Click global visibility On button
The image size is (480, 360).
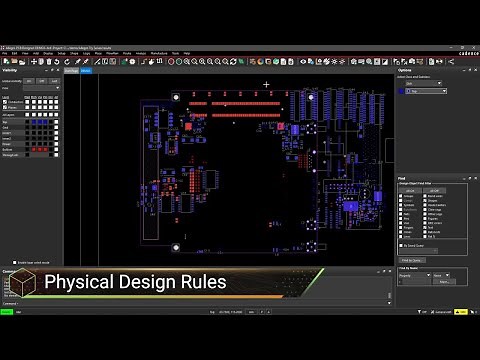tap(29, 81)
